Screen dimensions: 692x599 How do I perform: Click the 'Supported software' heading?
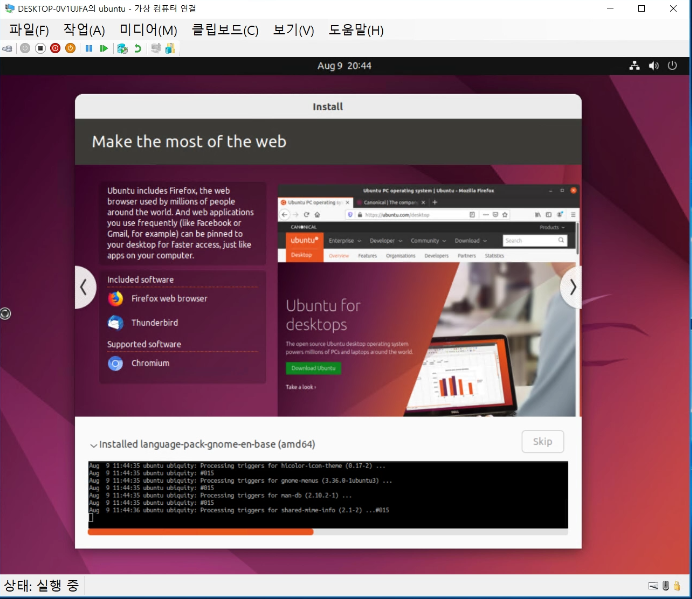[144, 344]
